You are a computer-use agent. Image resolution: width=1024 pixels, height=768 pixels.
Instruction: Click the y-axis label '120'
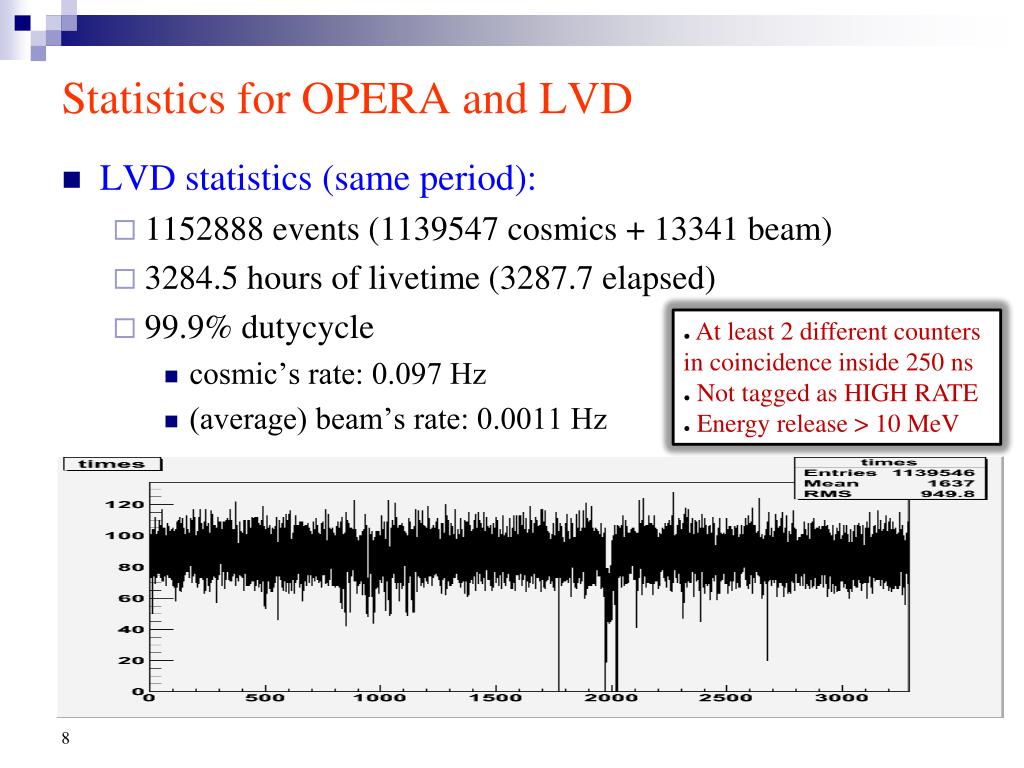coord(124,504)
